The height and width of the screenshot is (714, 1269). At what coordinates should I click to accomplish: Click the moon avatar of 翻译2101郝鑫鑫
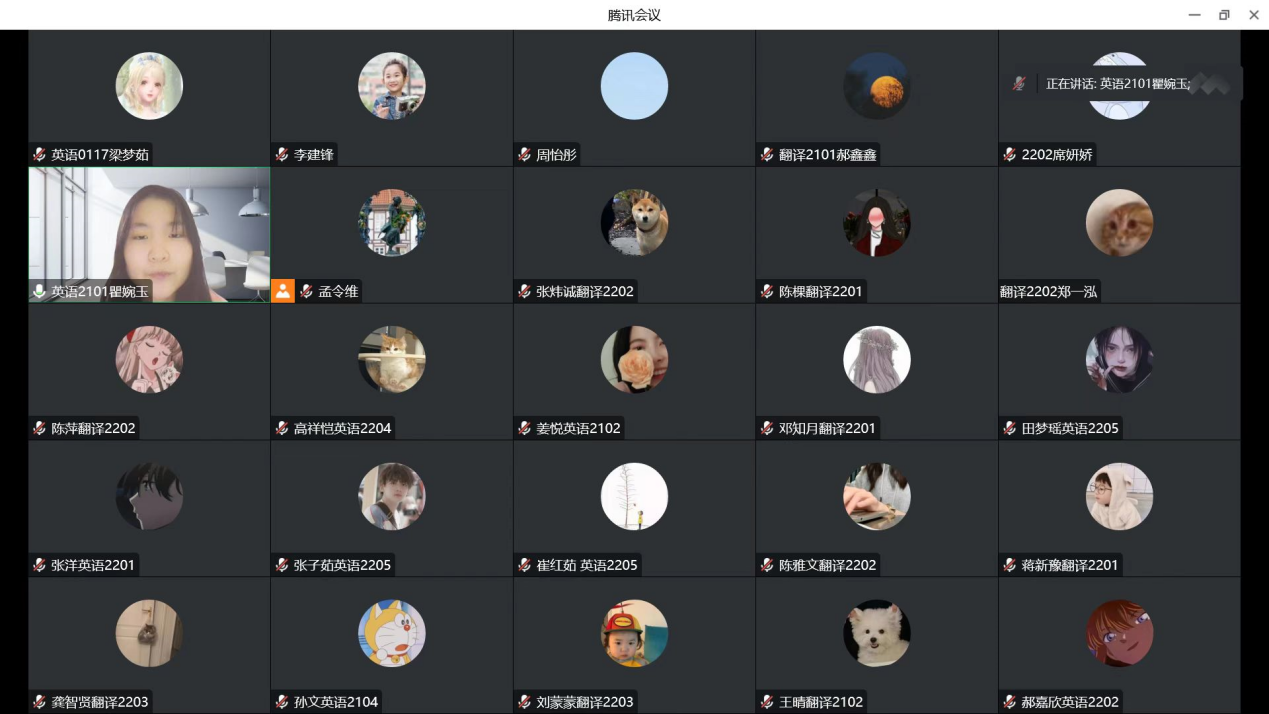877,86
